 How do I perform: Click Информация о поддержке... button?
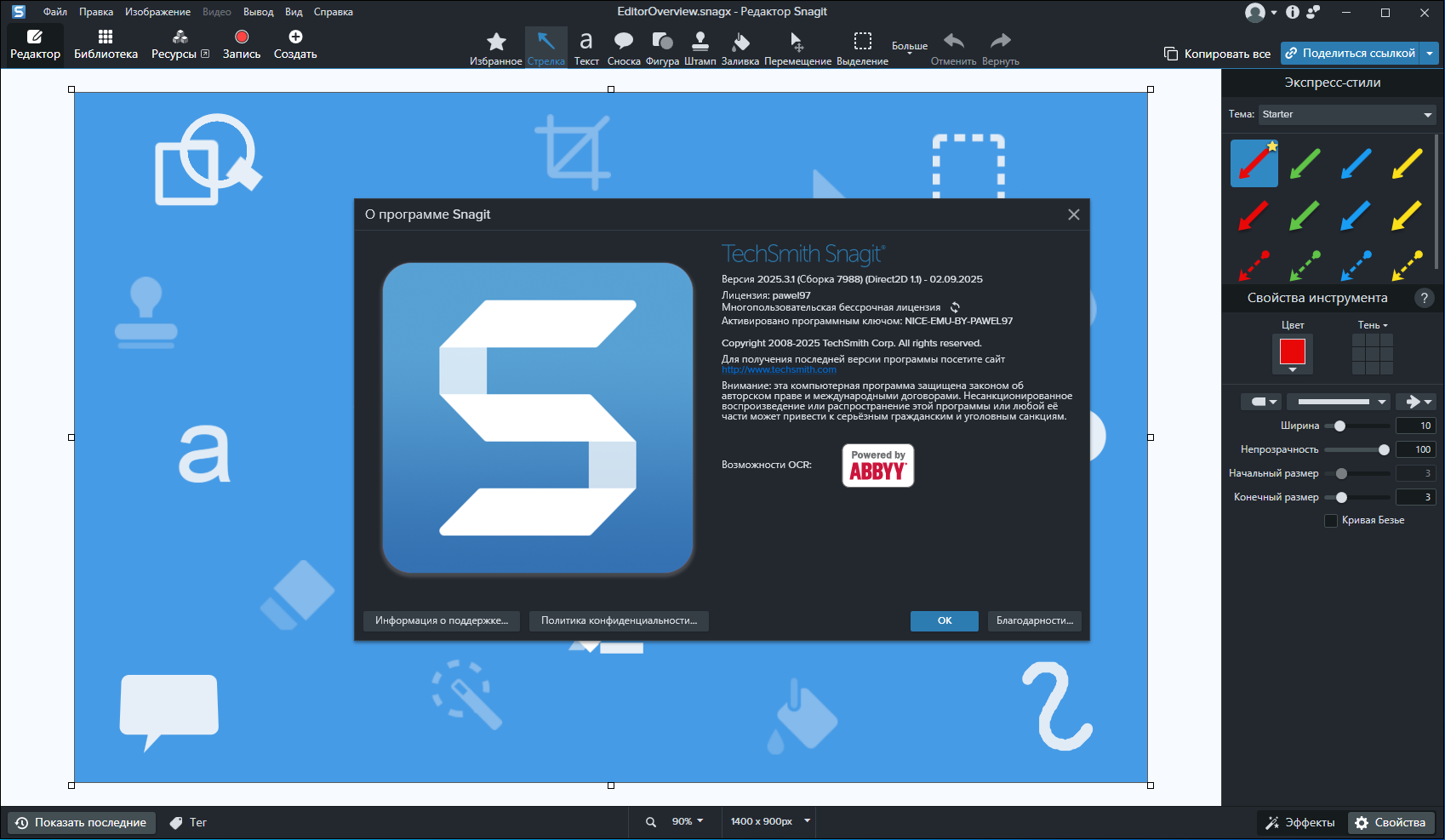[442, 620]
